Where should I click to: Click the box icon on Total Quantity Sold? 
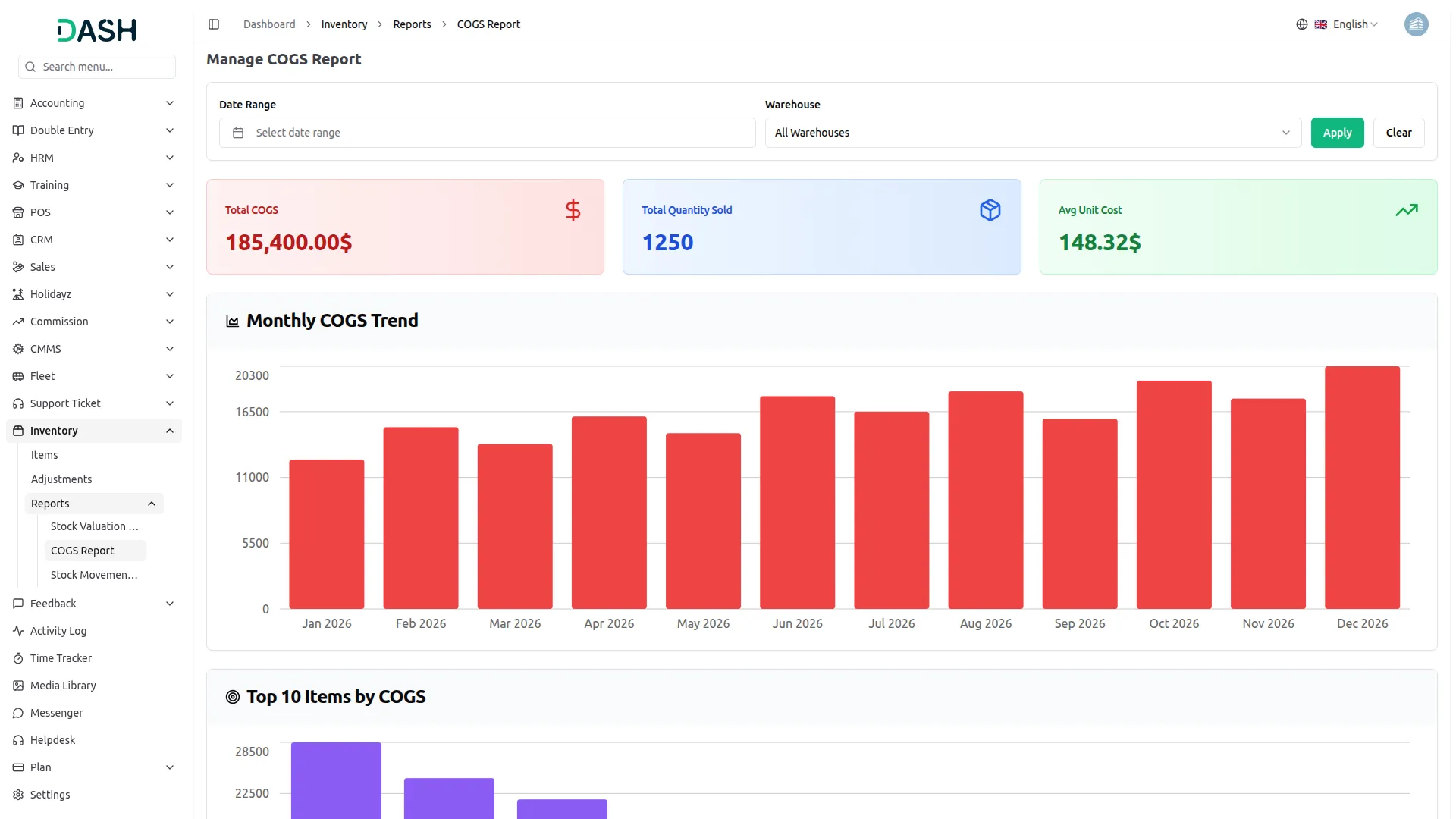click(990, 210)
